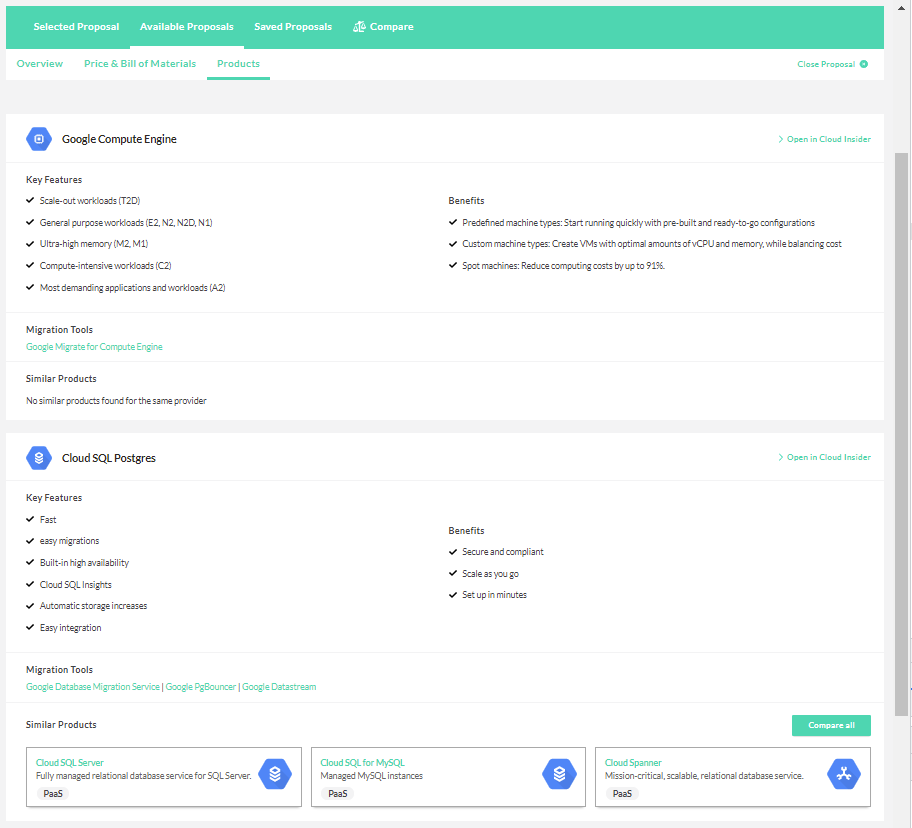Click the Cloud Spanner card icon

(844, 774)
